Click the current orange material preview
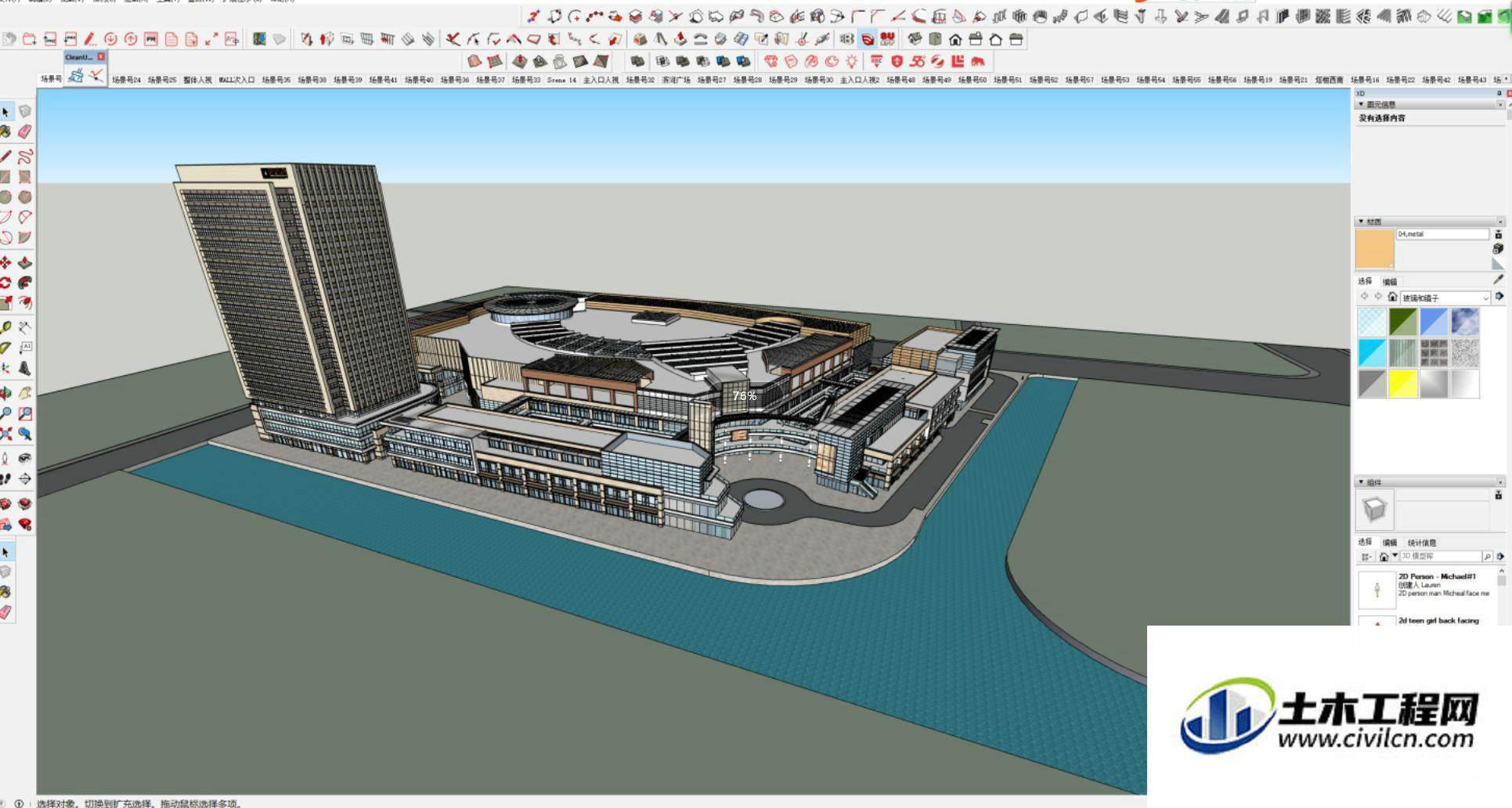 (1374, 249)
